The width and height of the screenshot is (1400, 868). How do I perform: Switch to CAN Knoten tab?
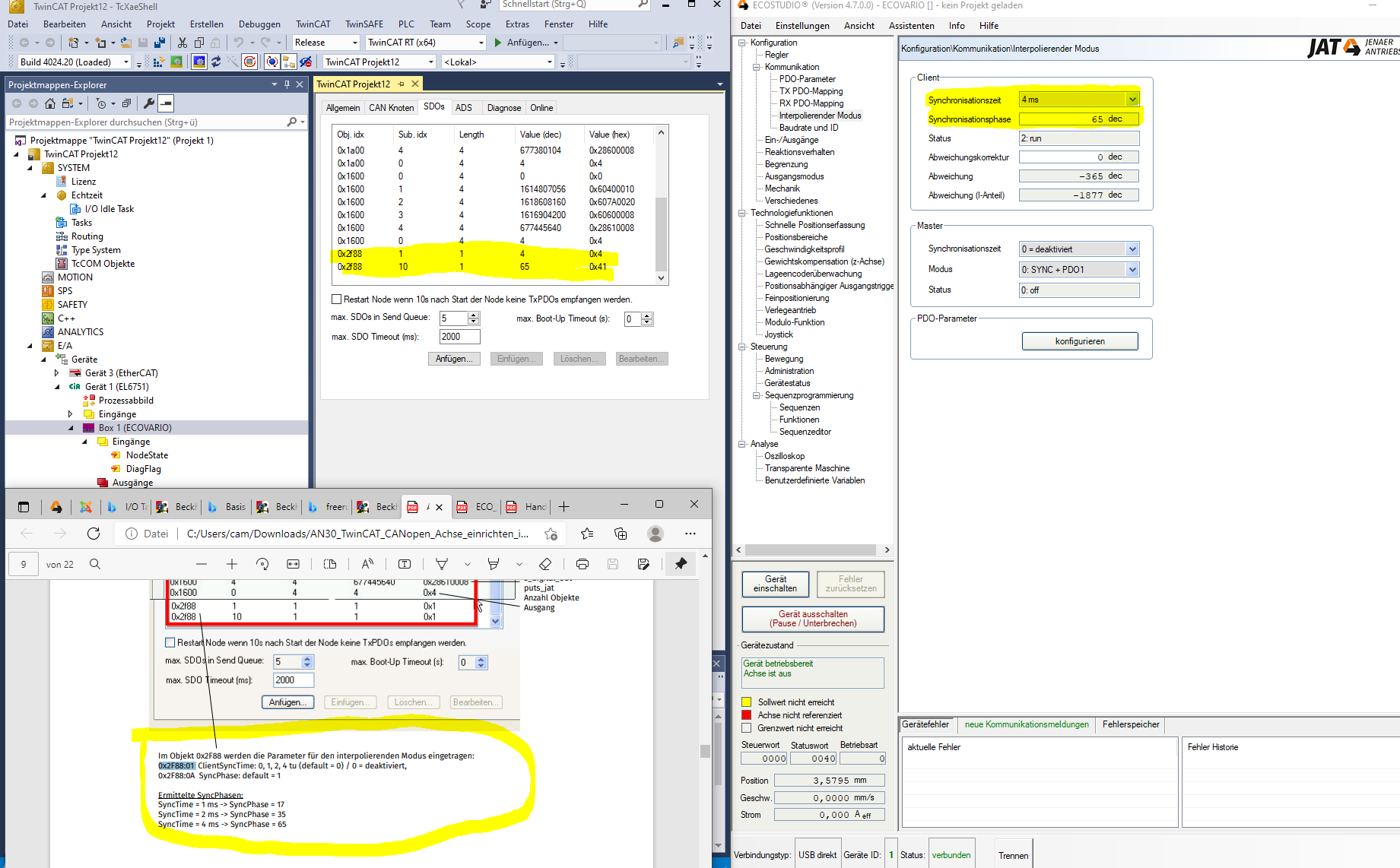click(391, 108)
